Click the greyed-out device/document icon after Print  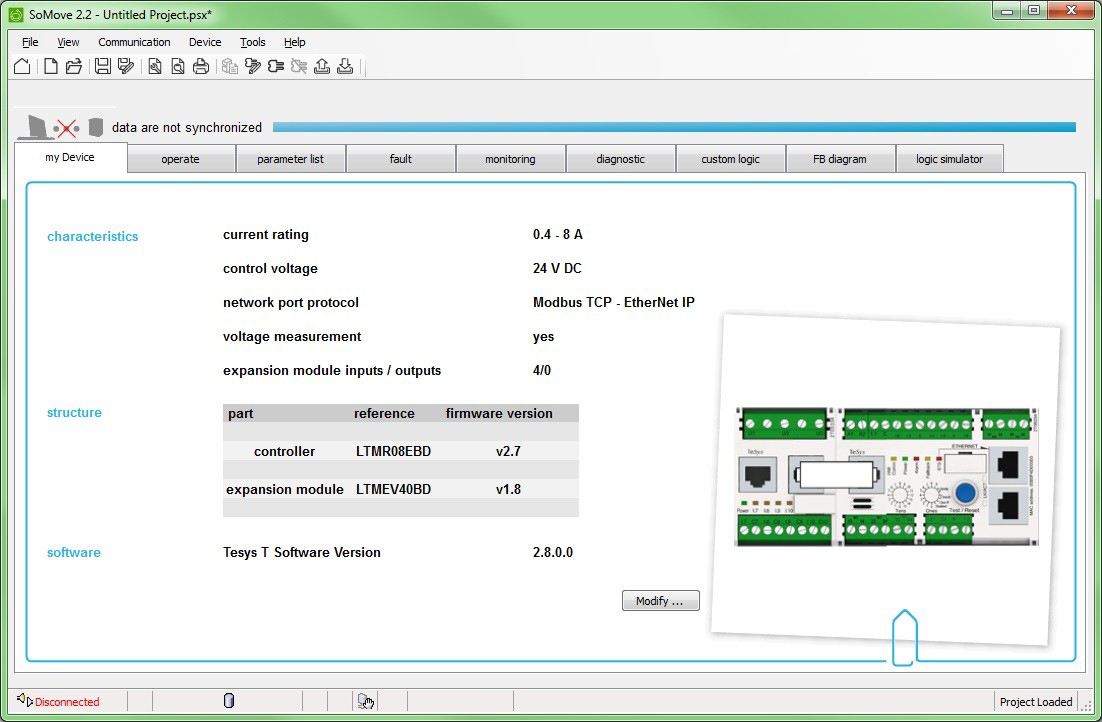pyautogui.click(x=230, y=66)
